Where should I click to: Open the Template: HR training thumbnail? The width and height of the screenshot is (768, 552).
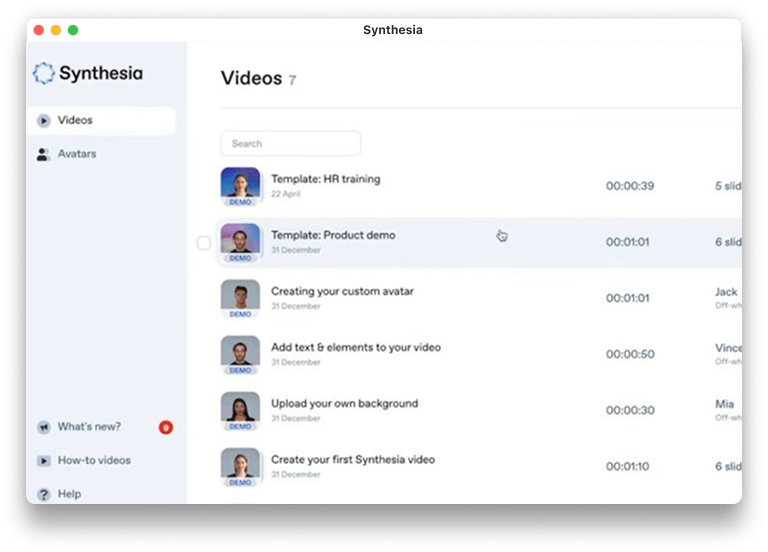[240, 187]
